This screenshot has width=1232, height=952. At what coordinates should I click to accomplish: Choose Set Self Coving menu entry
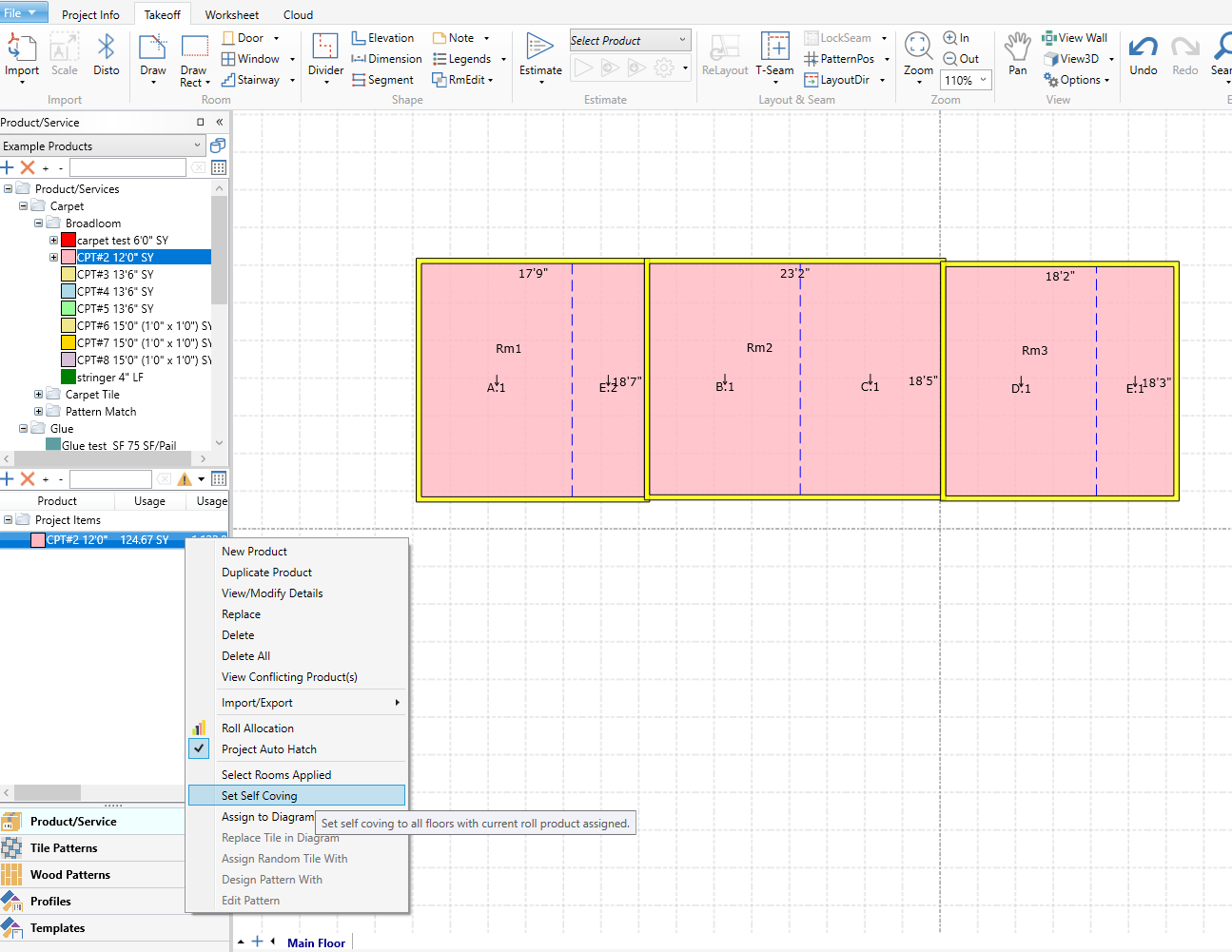(260, 796)
